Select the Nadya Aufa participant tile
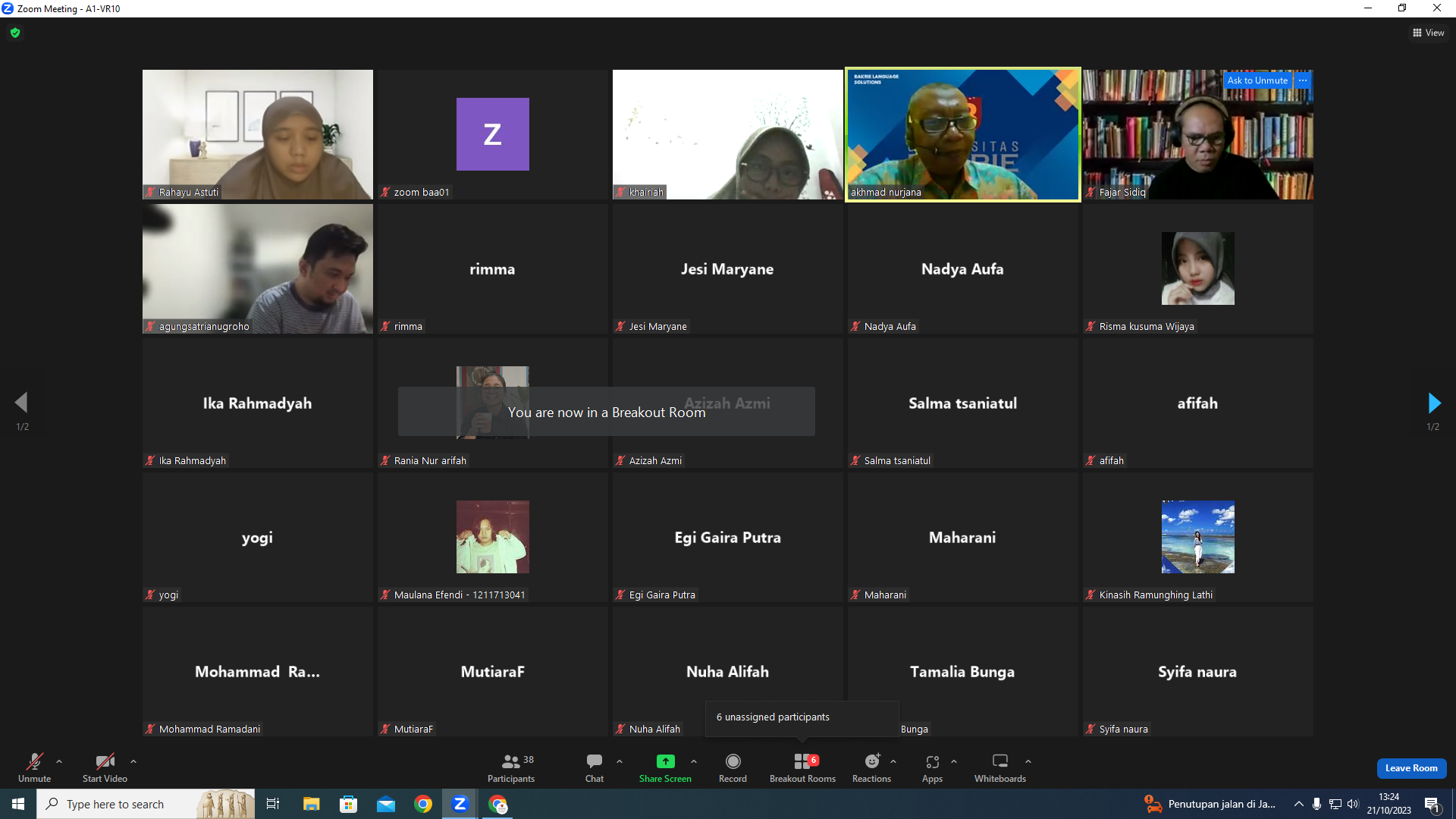Viewport: 1456px width, 819px height. click(x=963, y=268)
